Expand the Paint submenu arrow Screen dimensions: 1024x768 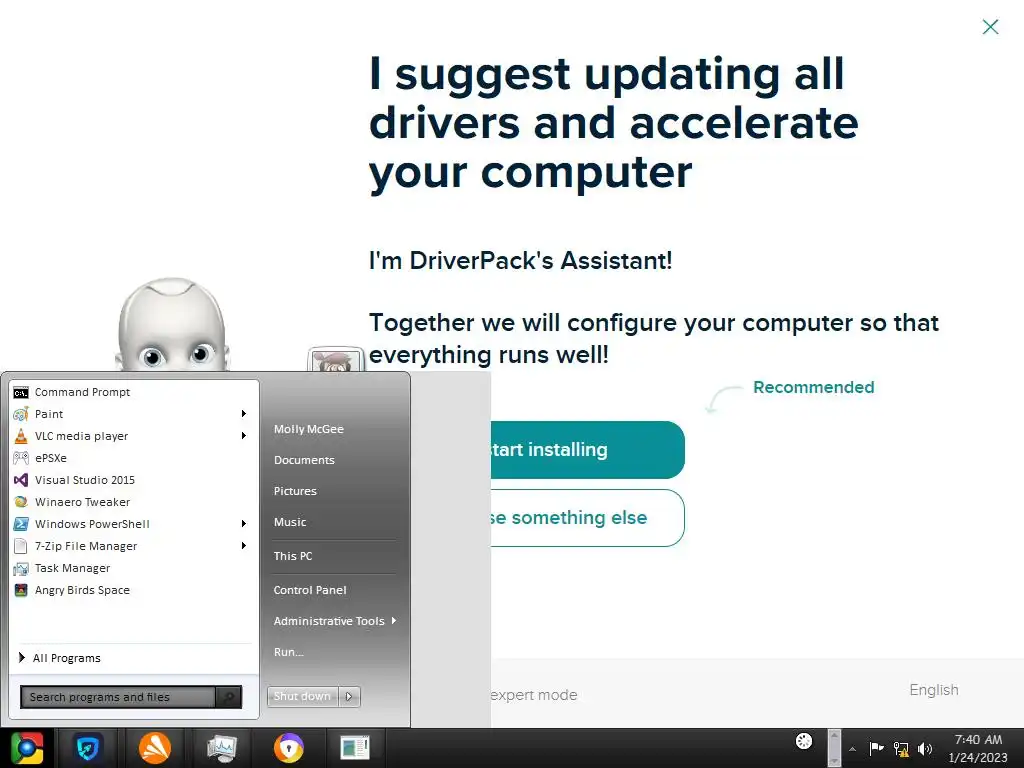coord(244,414)
